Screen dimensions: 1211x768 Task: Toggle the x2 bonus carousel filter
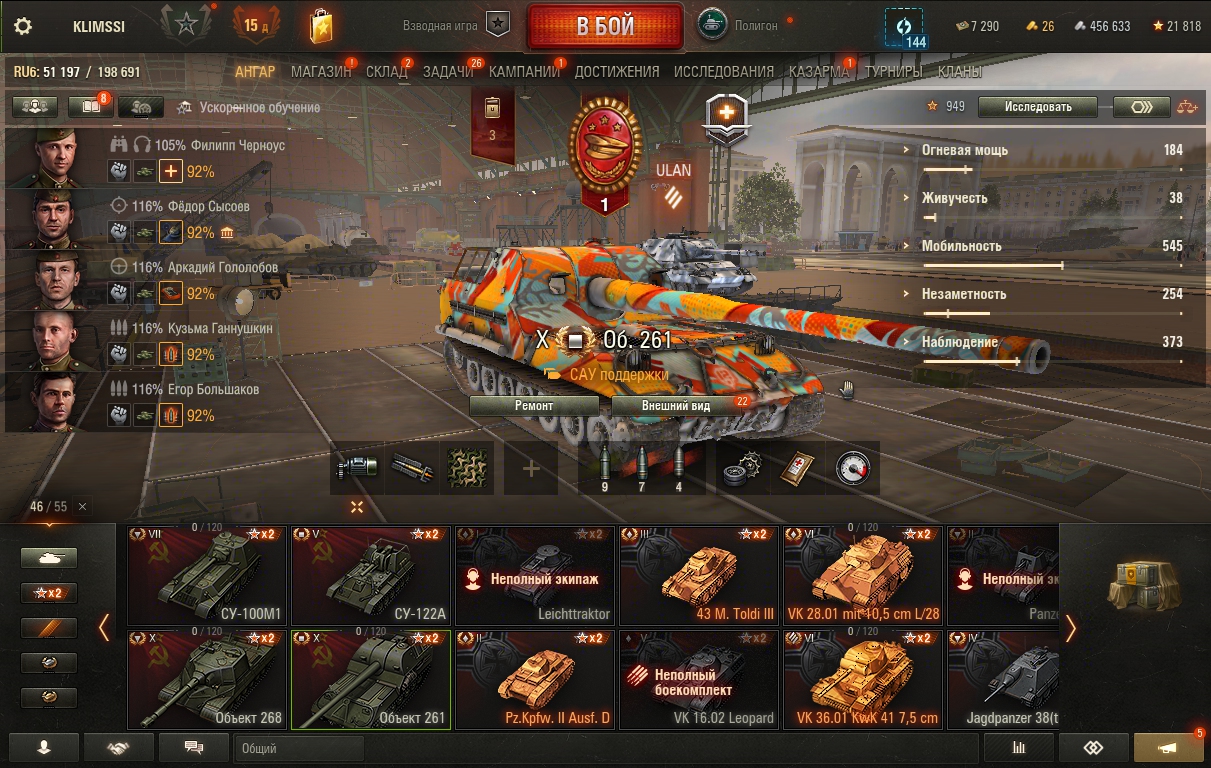[49, 593]
